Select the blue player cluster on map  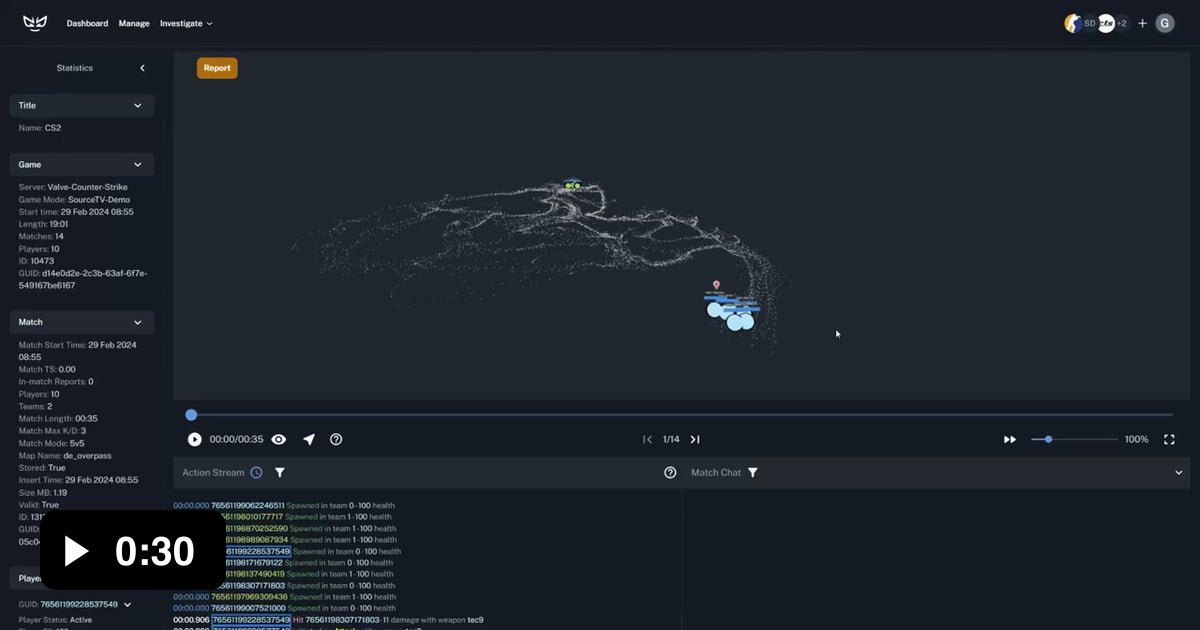[x=733, y=314]
